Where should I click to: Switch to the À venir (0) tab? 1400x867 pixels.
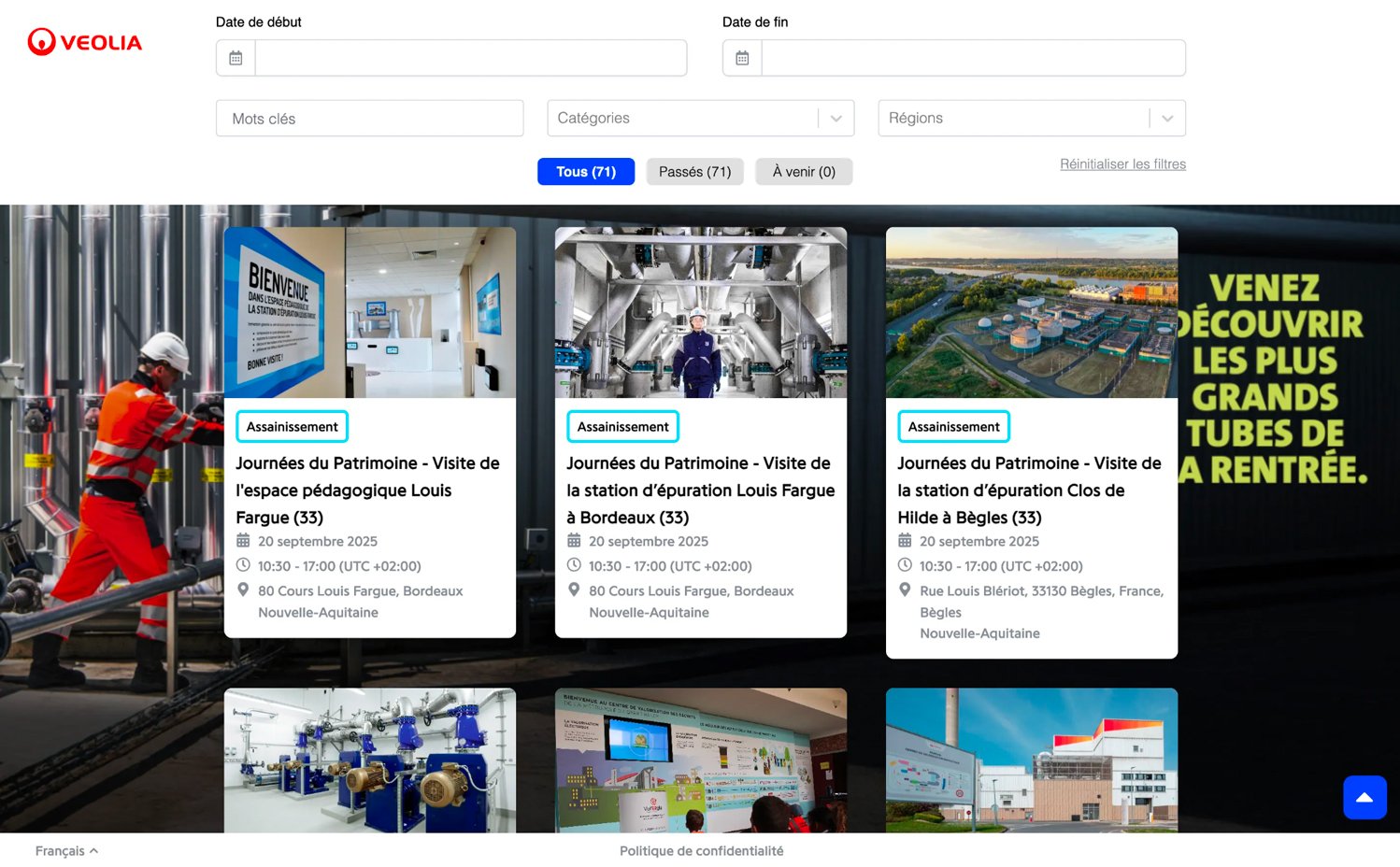point(804,172)
